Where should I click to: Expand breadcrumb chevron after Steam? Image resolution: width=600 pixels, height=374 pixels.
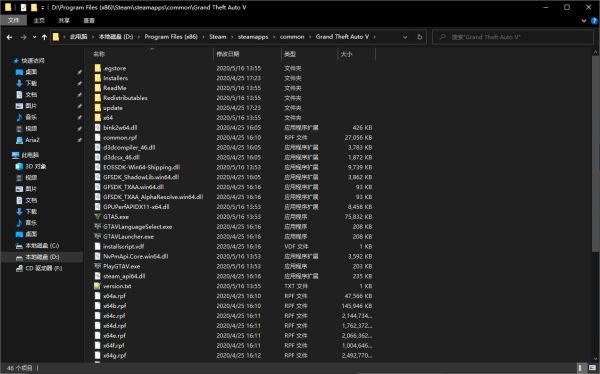232,37
